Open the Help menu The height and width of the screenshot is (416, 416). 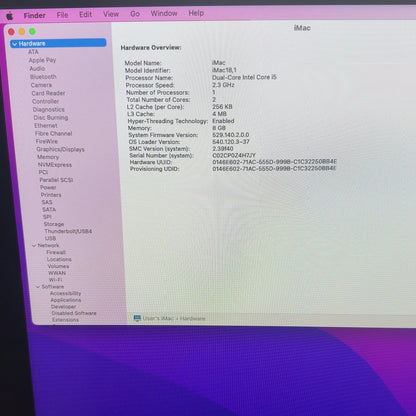point(196,13)
